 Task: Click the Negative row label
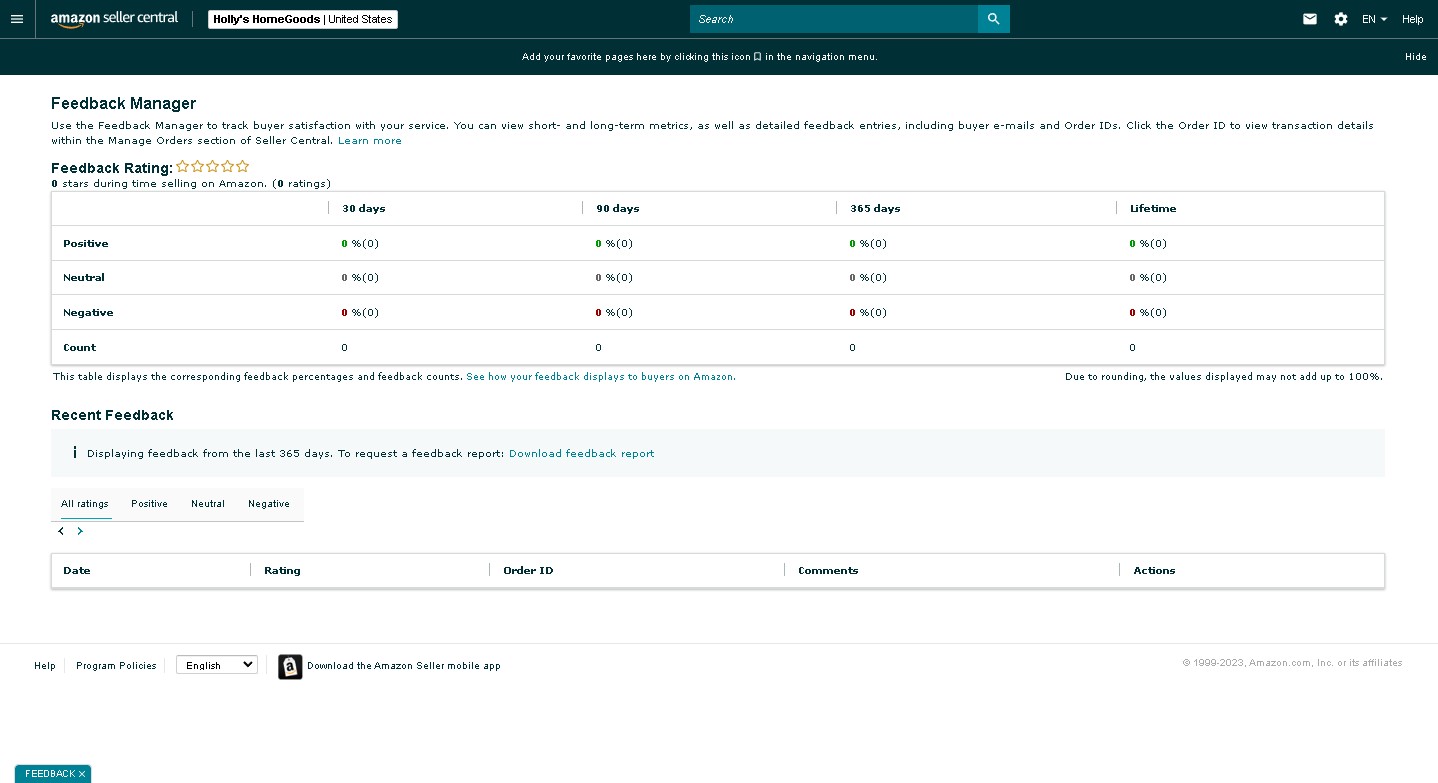point(88,313)
